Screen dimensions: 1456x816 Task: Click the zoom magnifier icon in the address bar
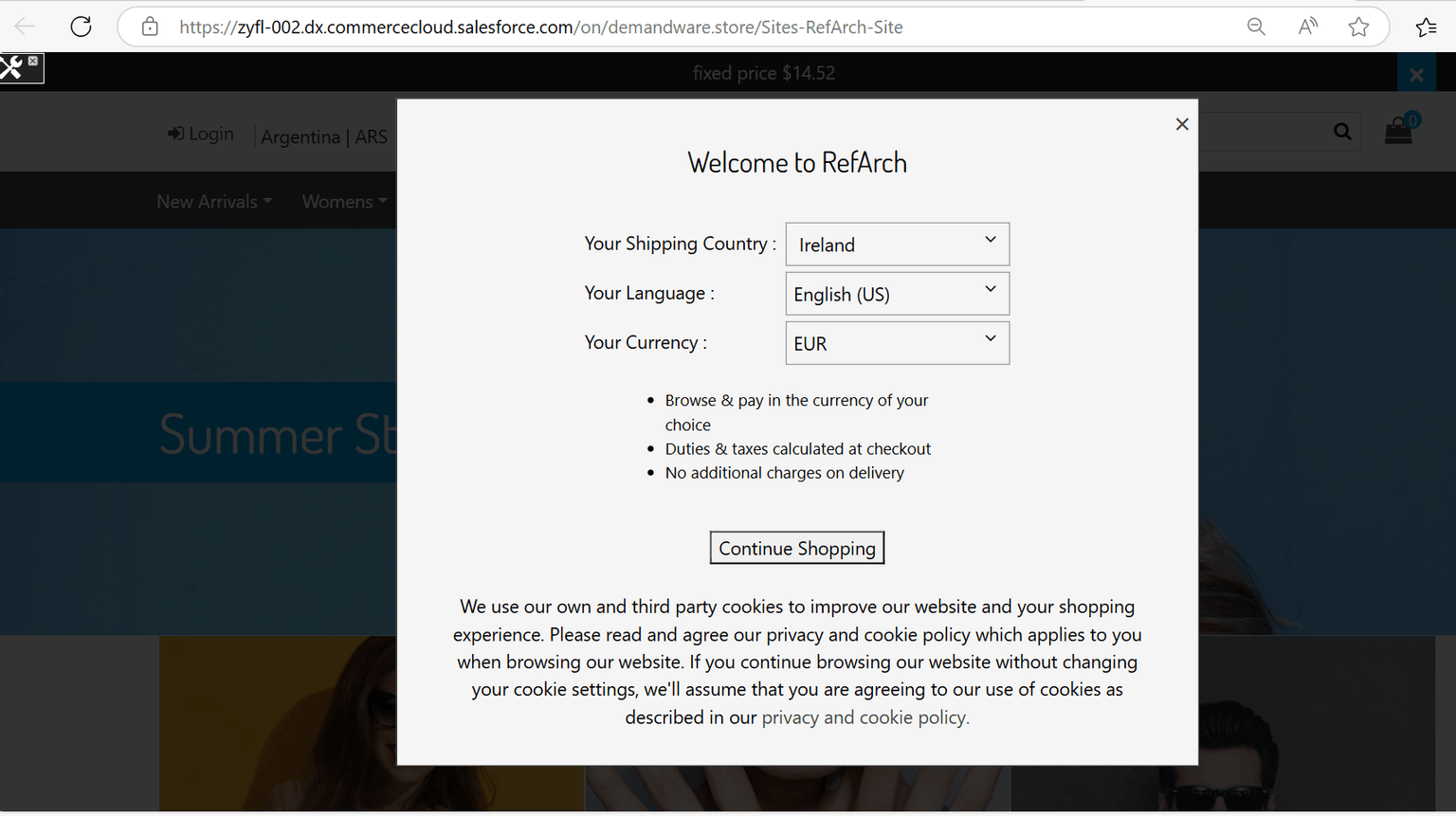coord(1256,27)
